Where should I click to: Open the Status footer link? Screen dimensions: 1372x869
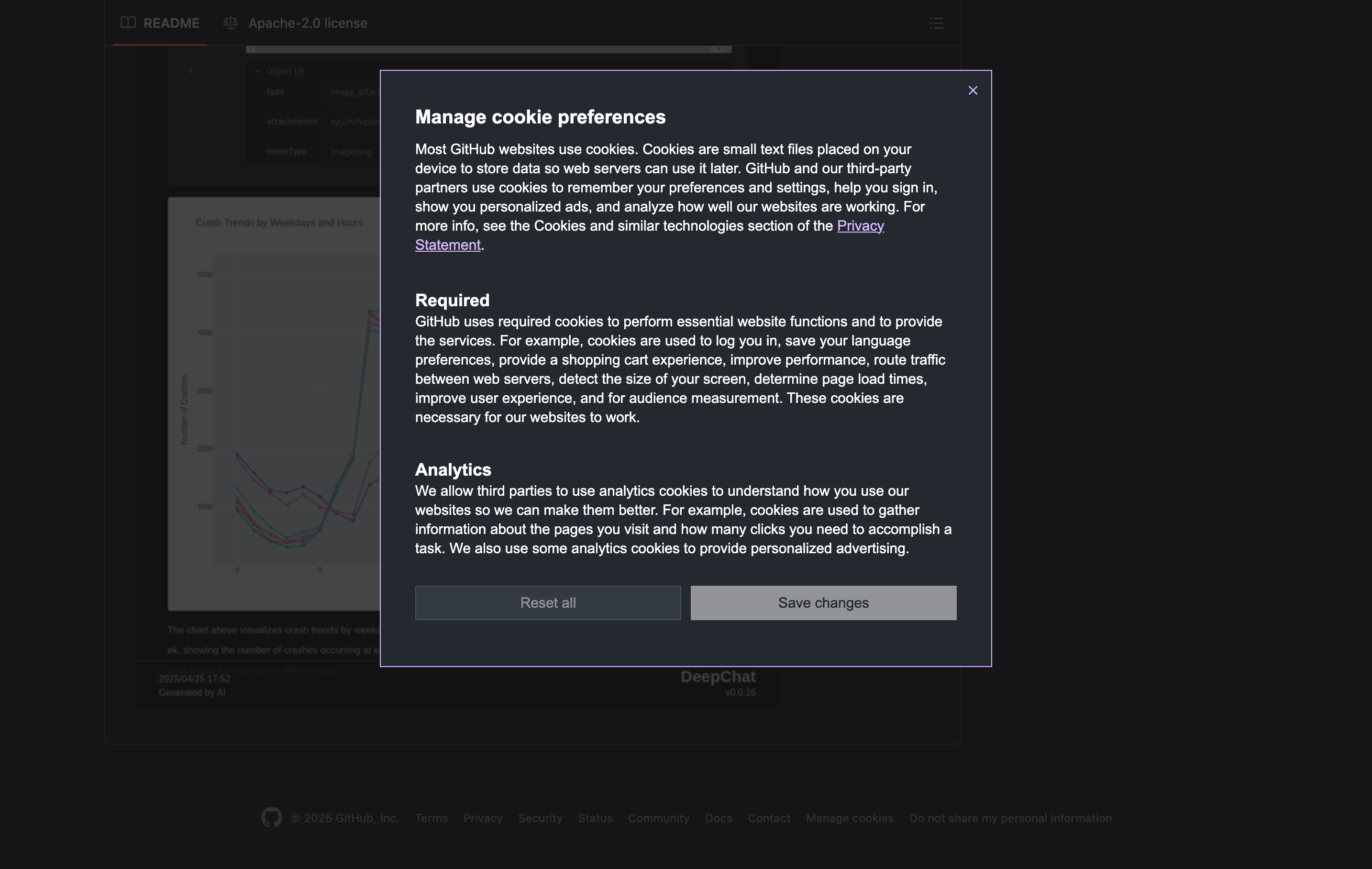coord(595,818)
